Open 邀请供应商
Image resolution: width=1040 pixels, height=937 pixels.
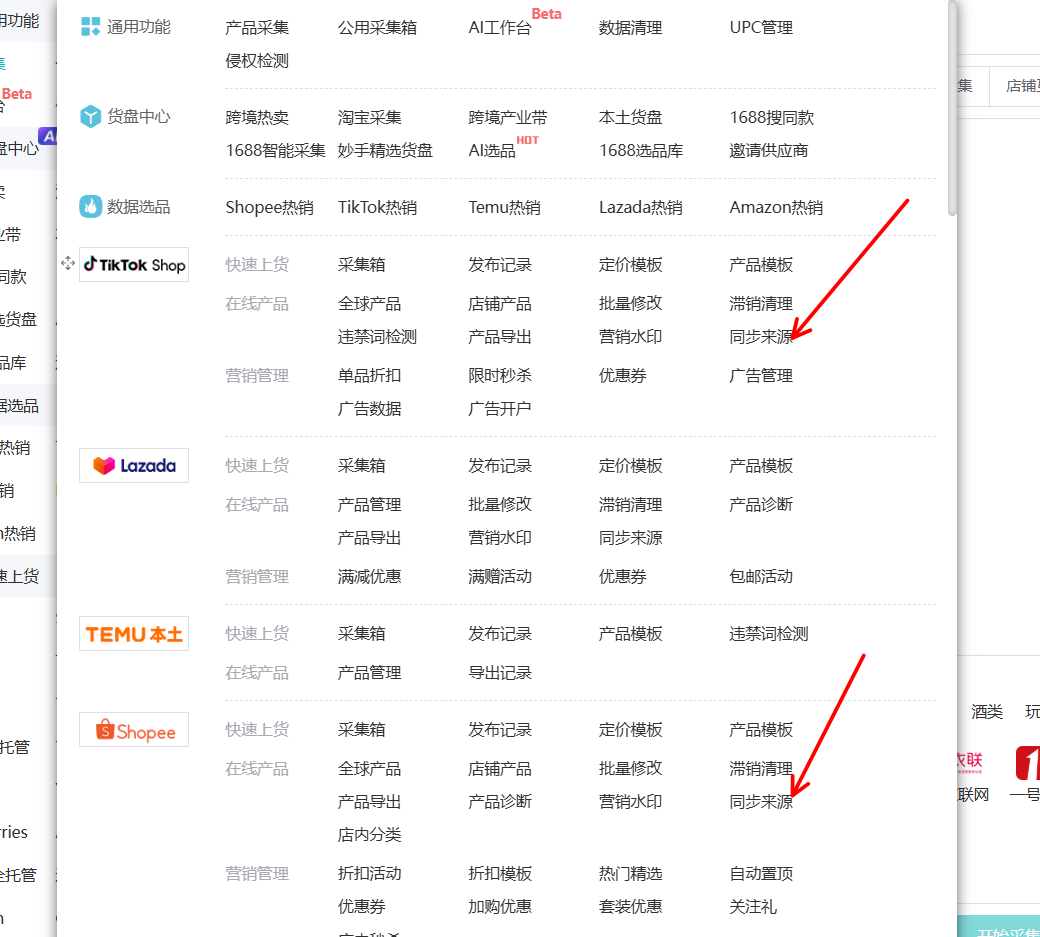(769, 151)
